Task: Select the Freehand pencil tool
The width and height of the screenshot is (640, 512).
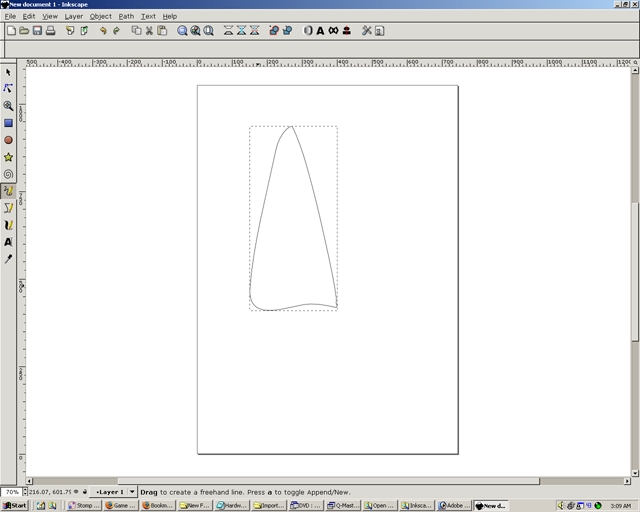Action: [8, 191]
